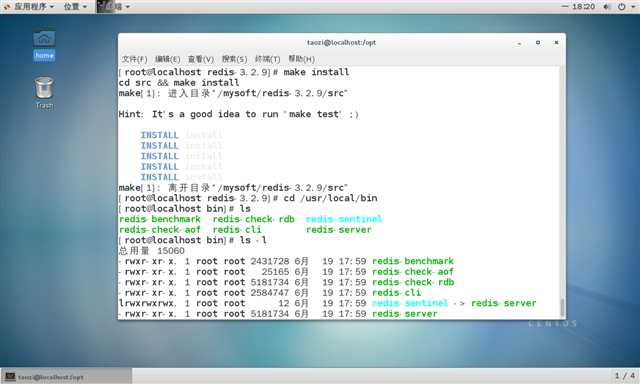This screenshot has height=384, width=640.
Task: Open the Terminal (终端) menu
Action: click(267, 59)
